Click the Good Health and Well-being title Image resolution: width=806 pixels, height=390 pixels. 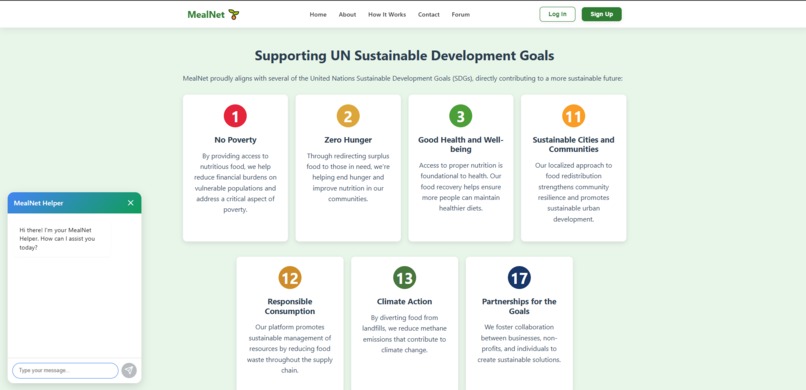pyautogui.click(x=461, y=144)
